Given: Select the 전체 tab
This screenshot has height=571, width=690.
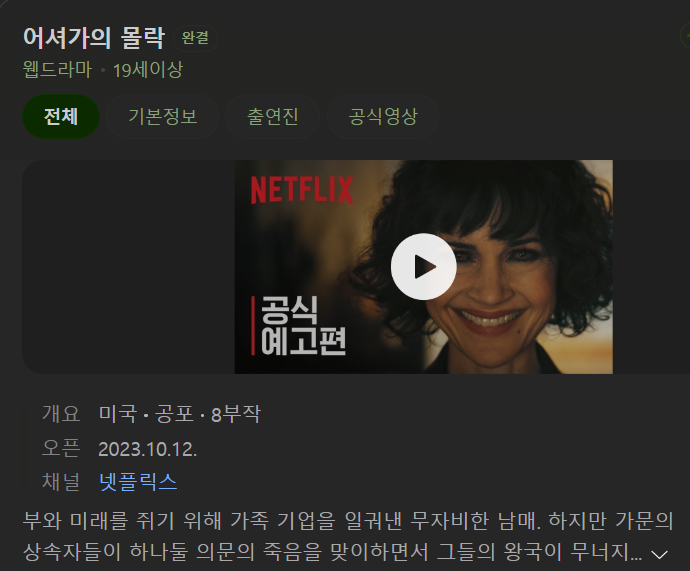Looking at the screenshot, I should (x=61, y=117).
